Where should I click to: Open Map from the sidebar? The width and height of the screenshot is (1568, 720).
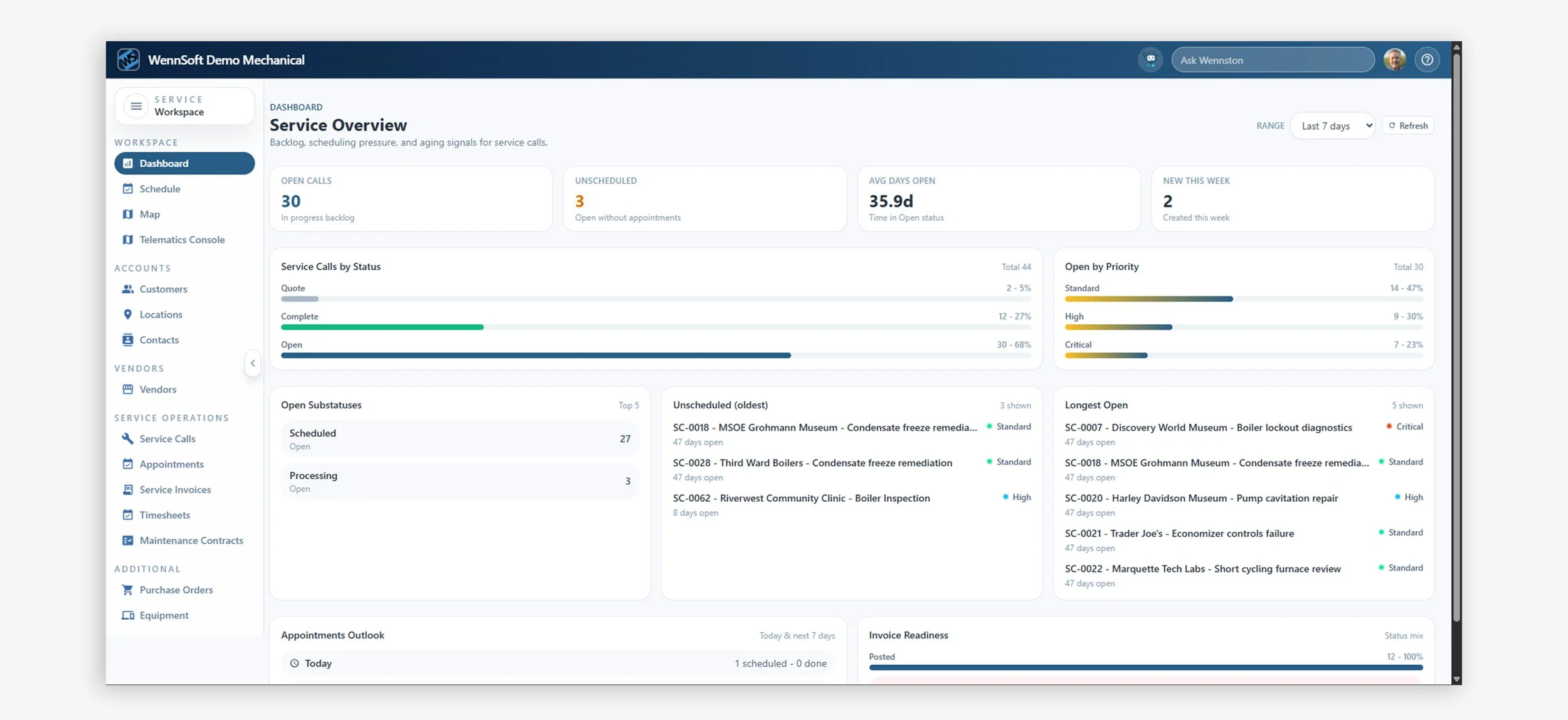coord(149,214)
